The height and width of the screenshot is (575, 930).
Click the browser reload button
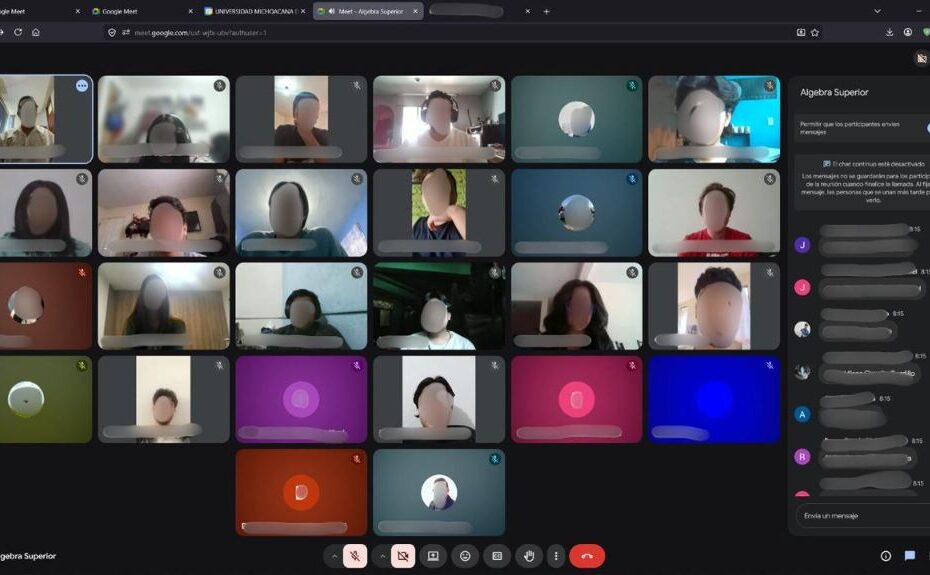18,32
